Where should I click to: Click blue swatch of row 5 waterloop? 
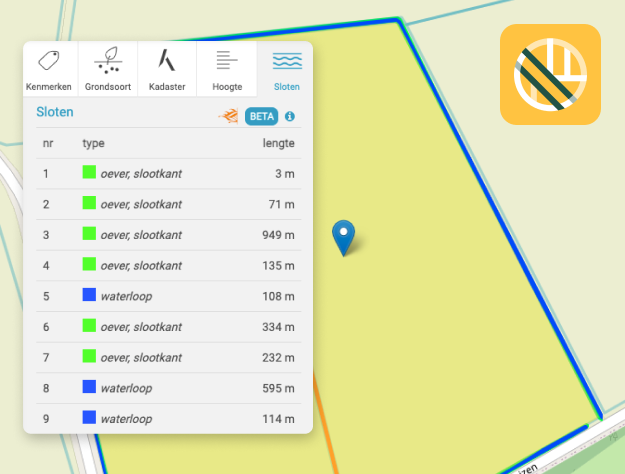[89, 296]
